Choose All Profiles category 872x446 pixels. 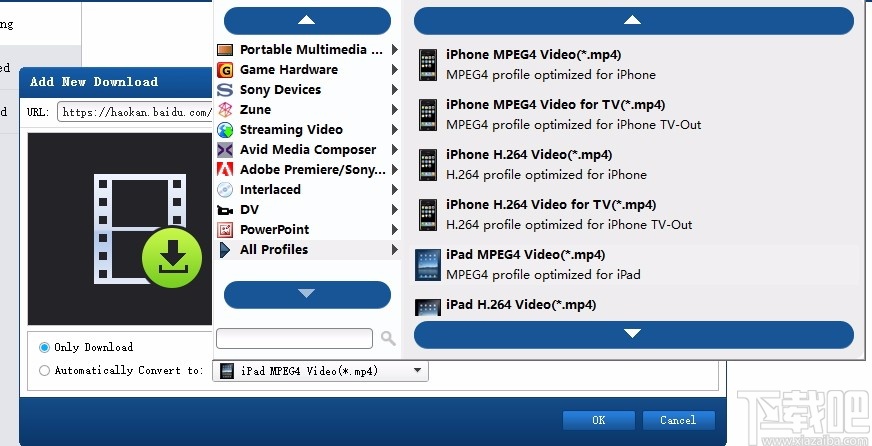(x=308, y=250)
